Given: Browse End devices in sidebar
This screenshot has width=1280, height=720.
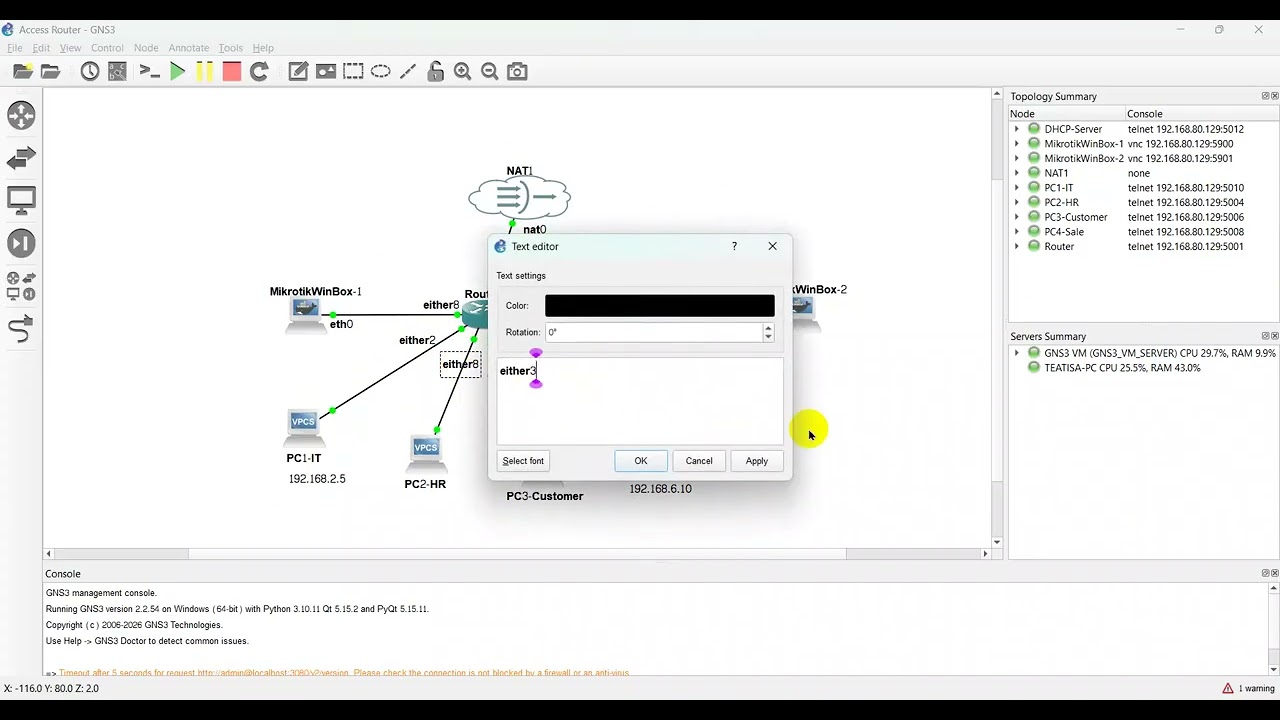Looking at the screenshot, I should point(21,200).
